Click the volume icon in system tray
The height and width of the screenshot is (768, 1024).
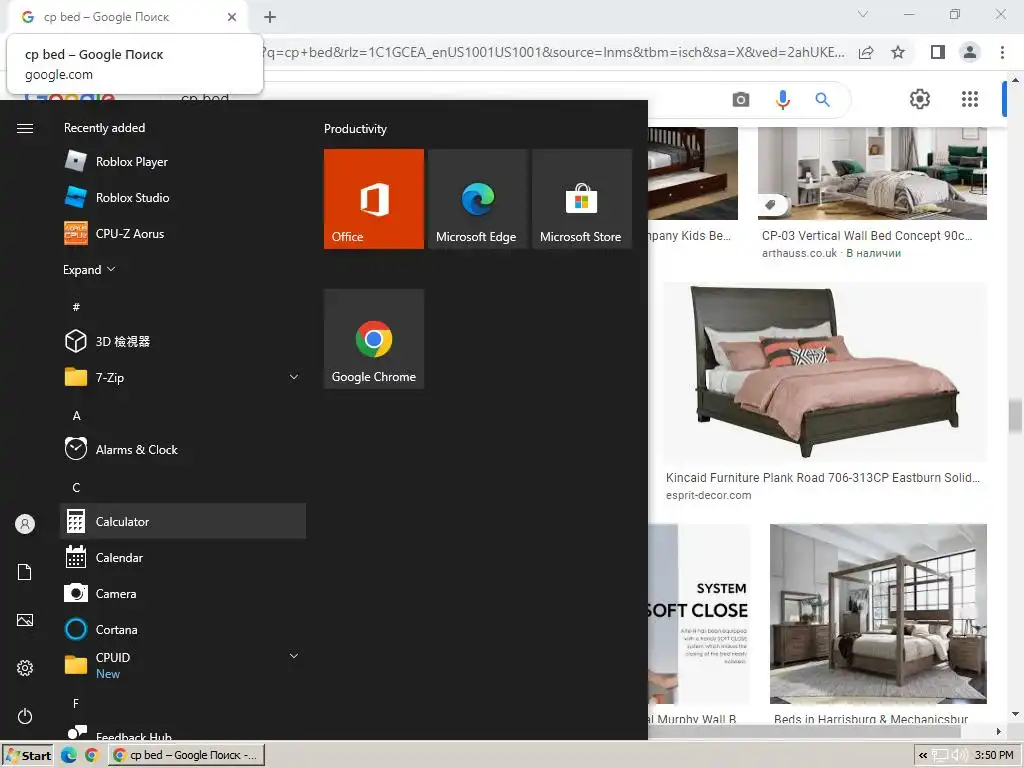(x=960, y=755)
